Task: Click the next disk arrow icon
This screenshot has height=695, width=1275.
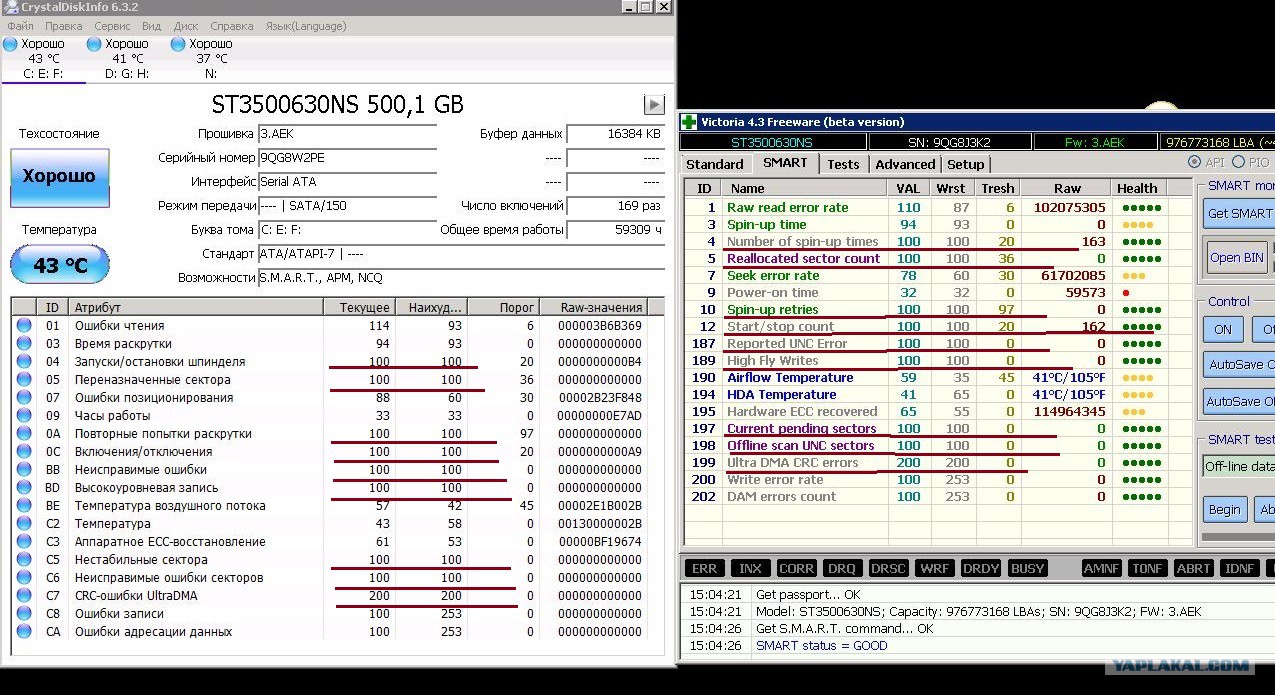Action: (x=654, y=104)
